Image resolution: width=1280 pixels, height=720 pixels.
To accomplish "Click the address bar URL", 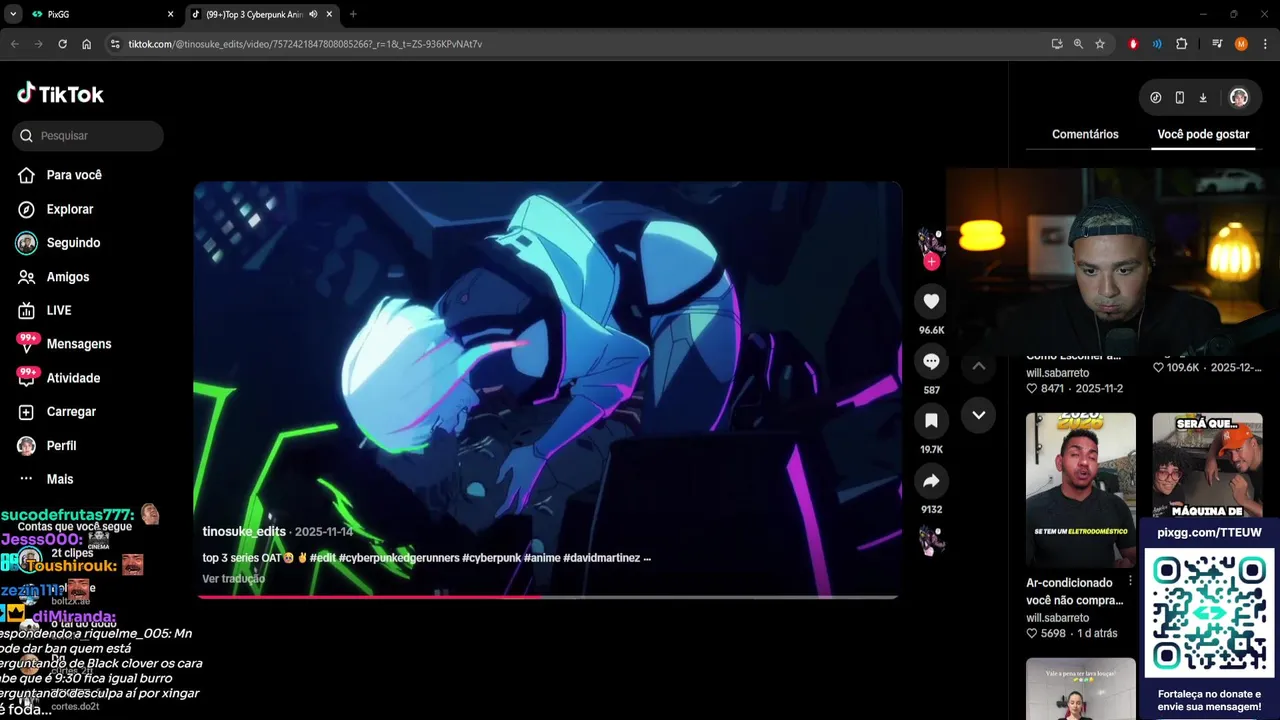I will (x=305, y=44).
